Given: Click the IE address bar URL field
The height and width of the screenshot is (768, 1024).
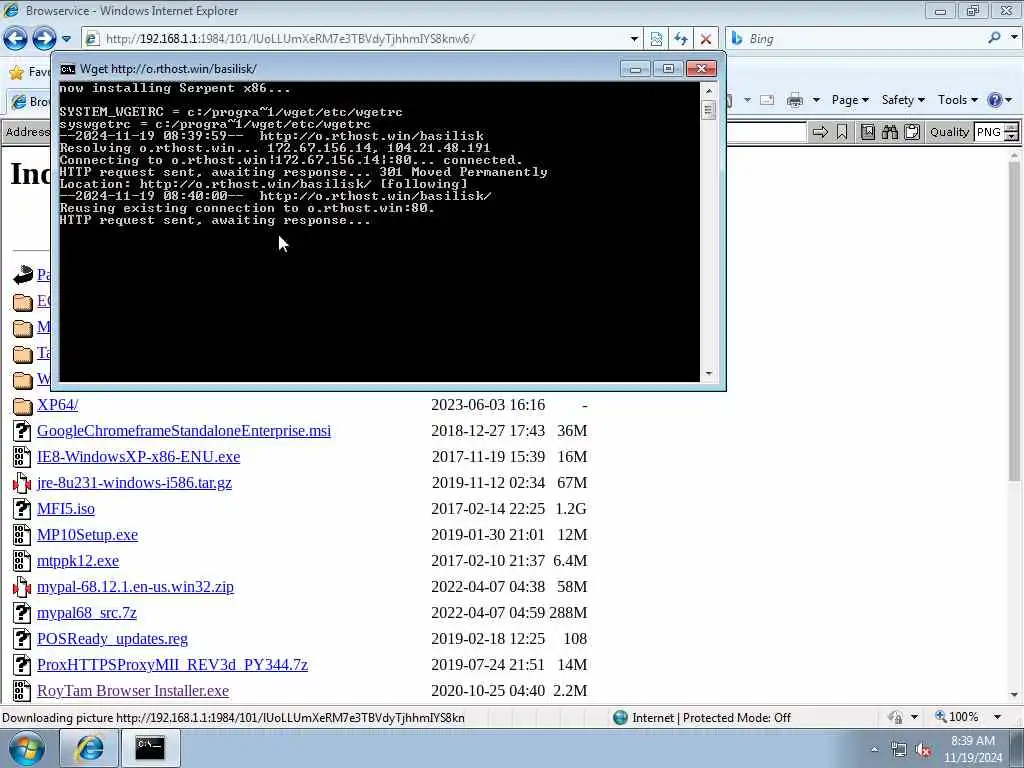Looking at the screenshot, I should pyautogui.click(x=356, y=39).
